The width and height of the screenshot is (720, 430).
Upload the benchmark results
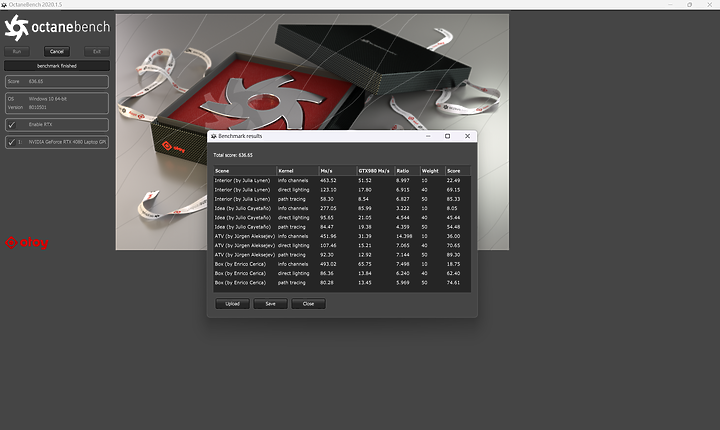(232, 304)
